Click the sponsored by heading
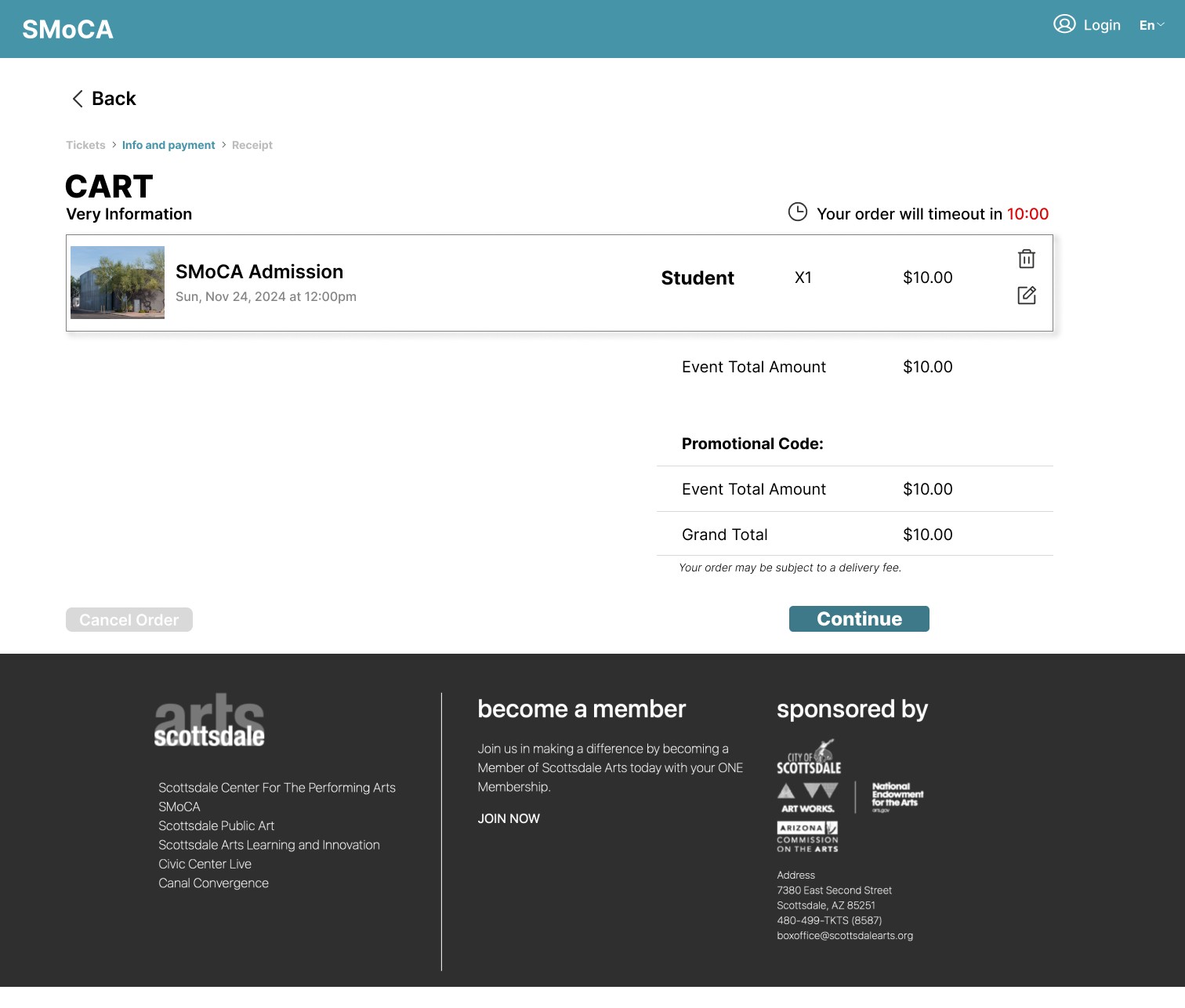The image size is (1185, 1008). [852, 710]
